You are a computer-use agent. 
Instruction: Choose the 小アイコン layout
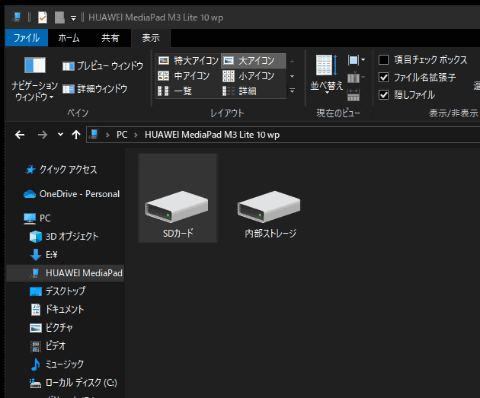click(249, 76)
